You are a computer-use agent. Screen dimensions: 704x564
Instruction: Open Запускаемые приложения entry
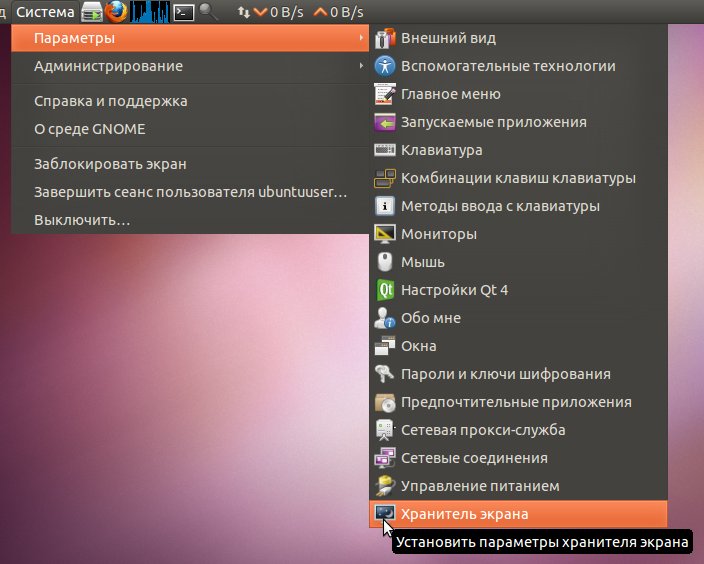coord(519,122)
